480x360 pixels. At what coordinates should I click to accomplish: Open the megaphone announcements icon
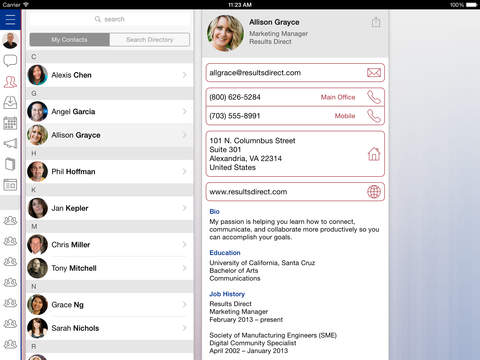(10, 144)
